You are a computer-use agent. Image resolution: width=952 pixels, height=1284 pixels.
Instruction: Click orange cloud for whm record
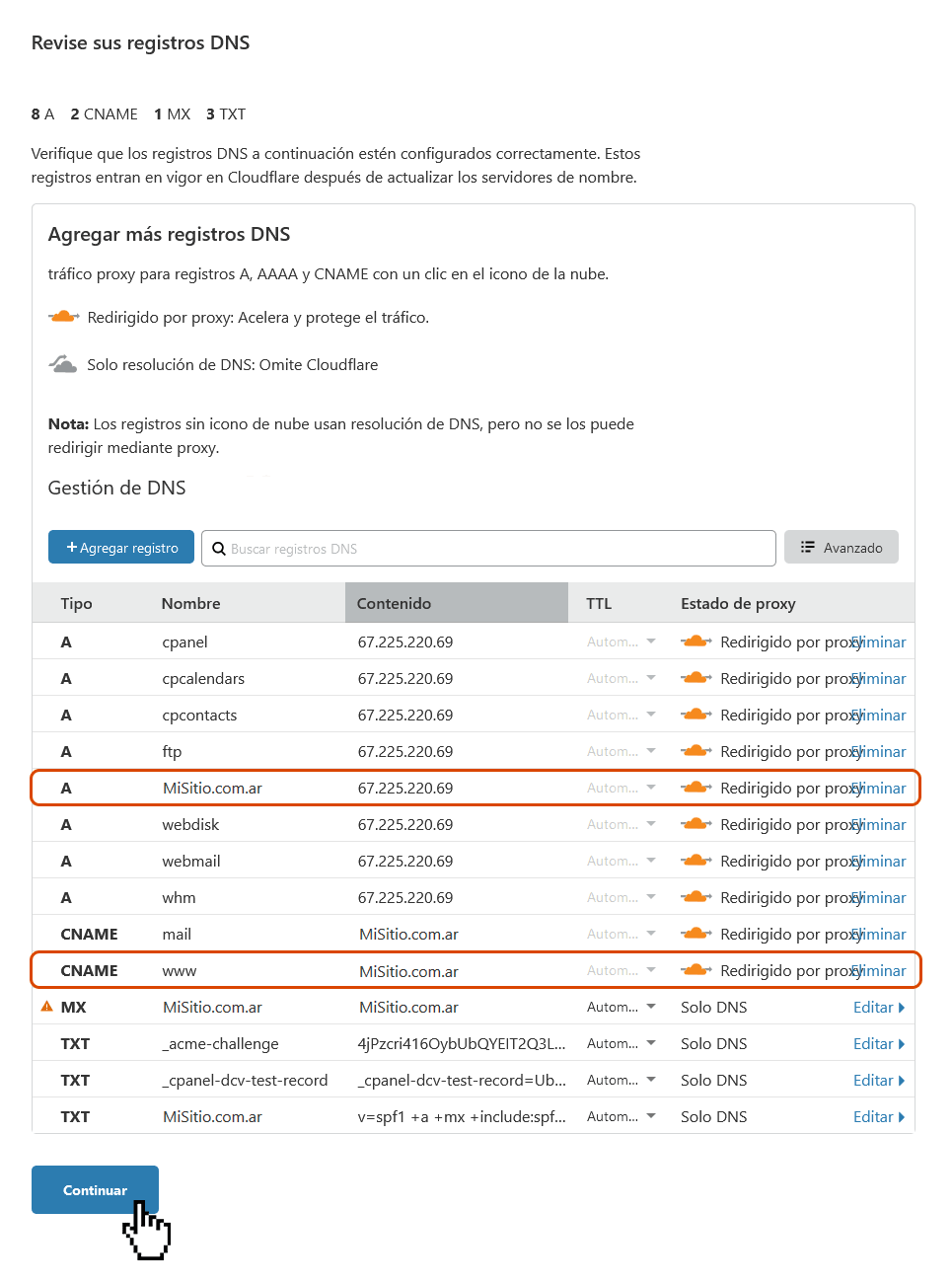coord(696,897)
